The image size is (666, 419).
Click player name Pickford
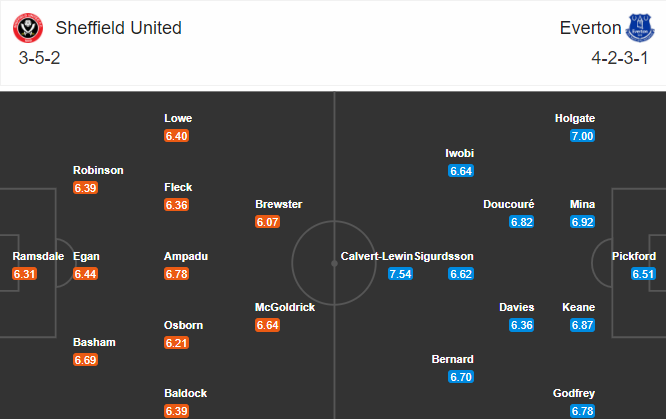click(634, 256)
